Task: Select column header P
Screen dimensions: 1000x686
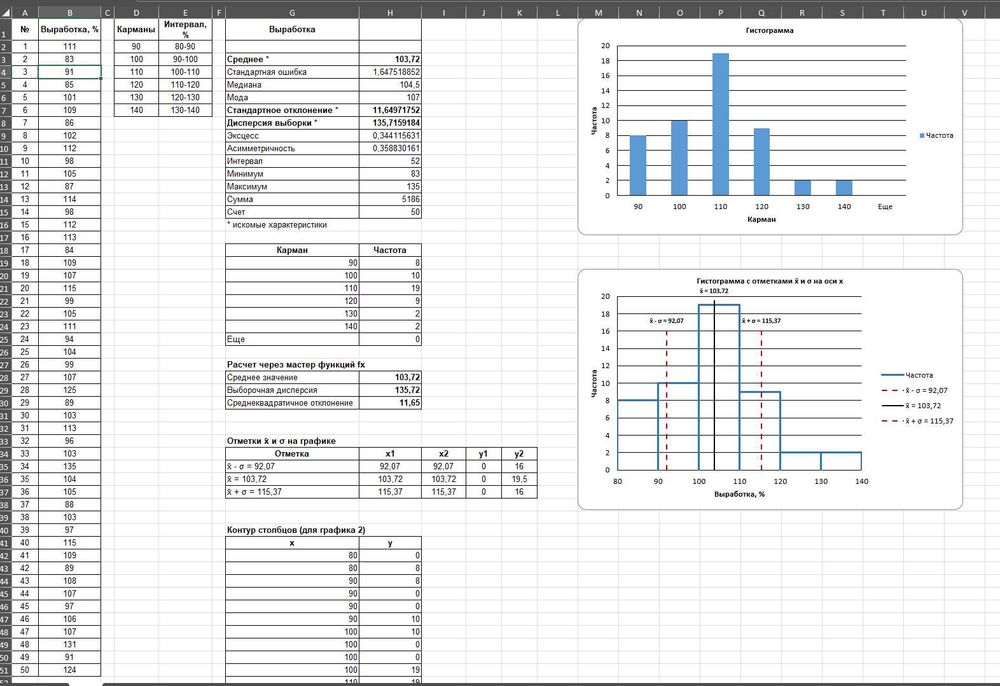Action: [721, 13]
